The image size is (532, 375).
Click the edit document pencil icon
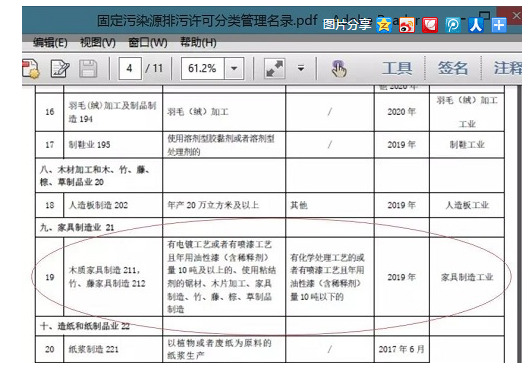[60, 69]
